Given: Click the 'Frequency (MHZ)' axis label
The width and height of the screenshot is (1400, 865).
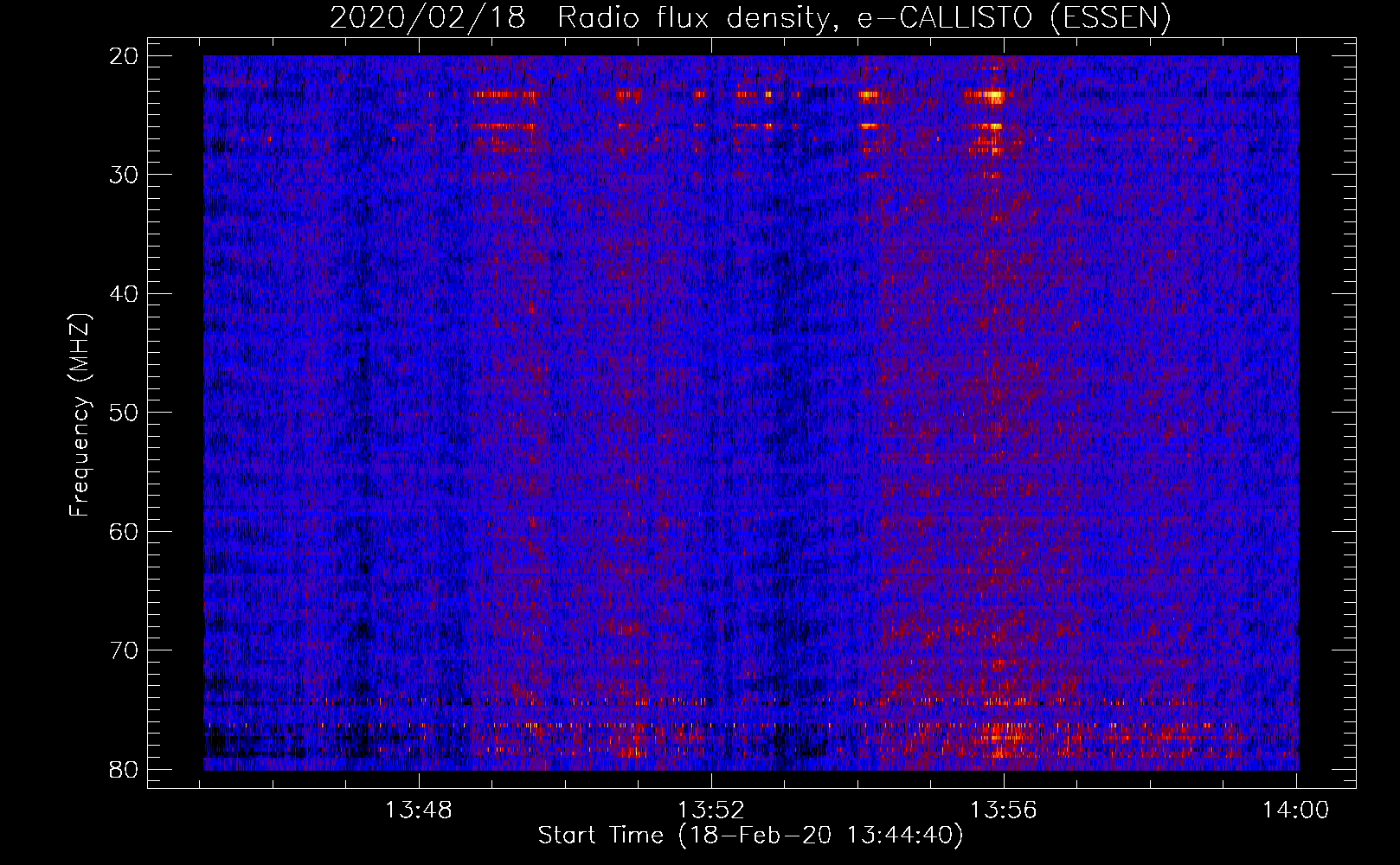Looking at the screenshot, I should pos(80,414).
